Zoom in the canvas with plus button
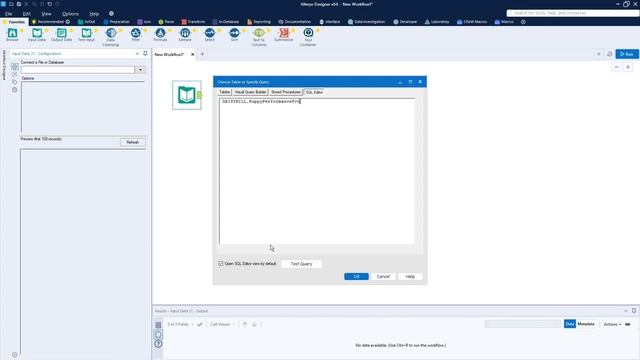Image resolution: width=640 pixels, height=360 pixels. tap(628, 67)
